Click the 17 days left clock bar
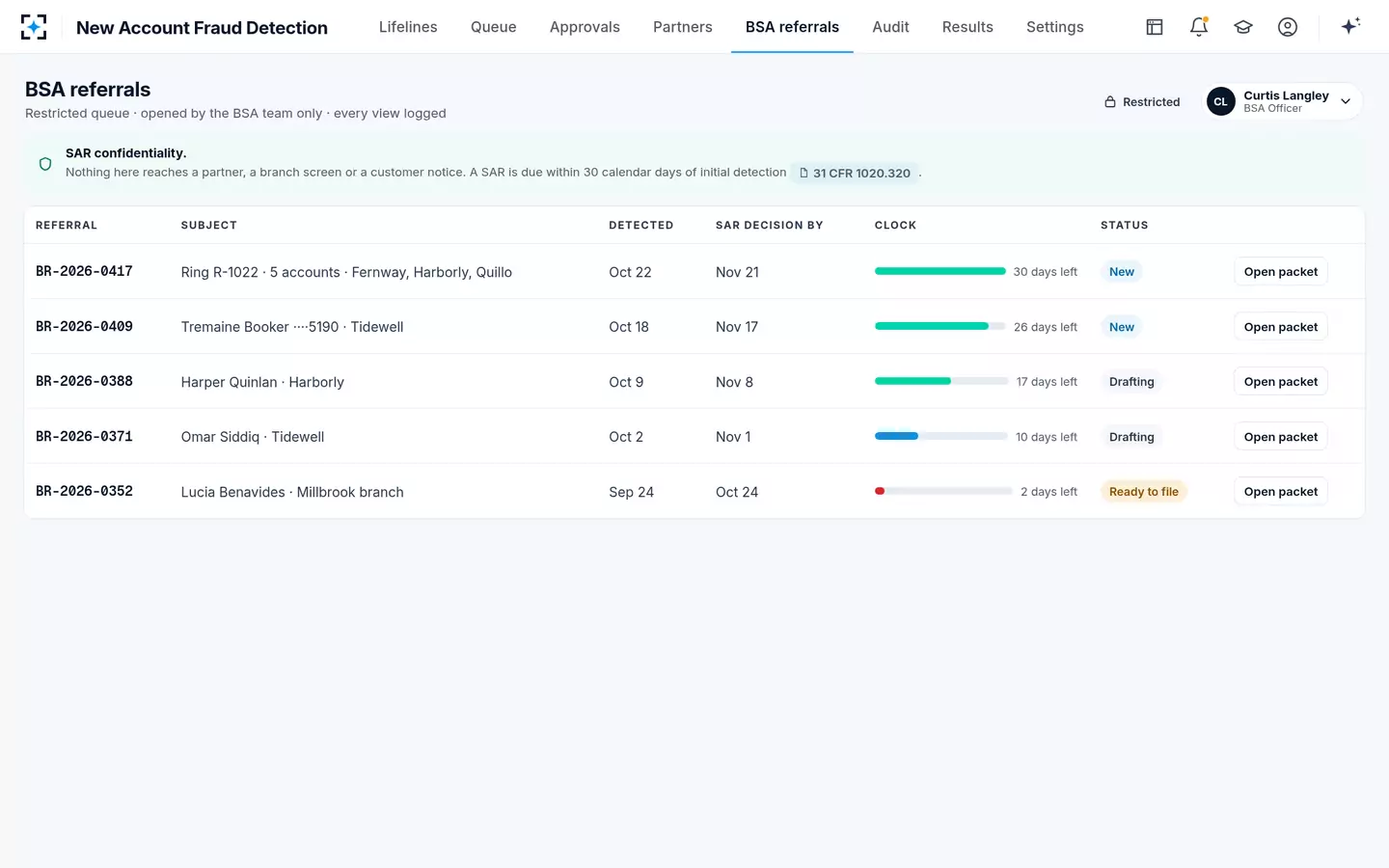1389x868 pixels. tap(941, 382)
